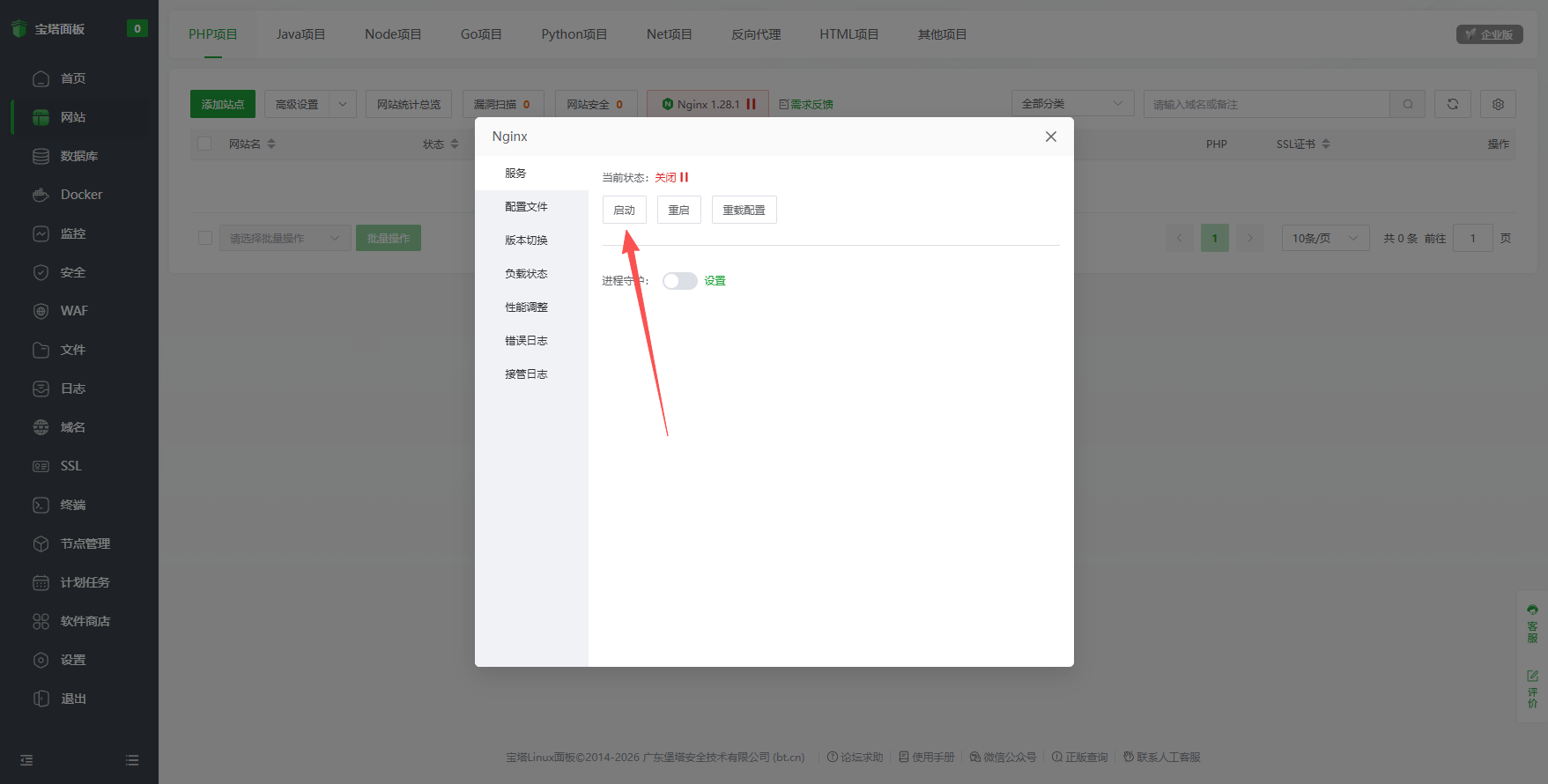The width and height of the screenshot is (1548, 784).
Task: Switch to the 反向代理 tab
Action: (756, 34)
